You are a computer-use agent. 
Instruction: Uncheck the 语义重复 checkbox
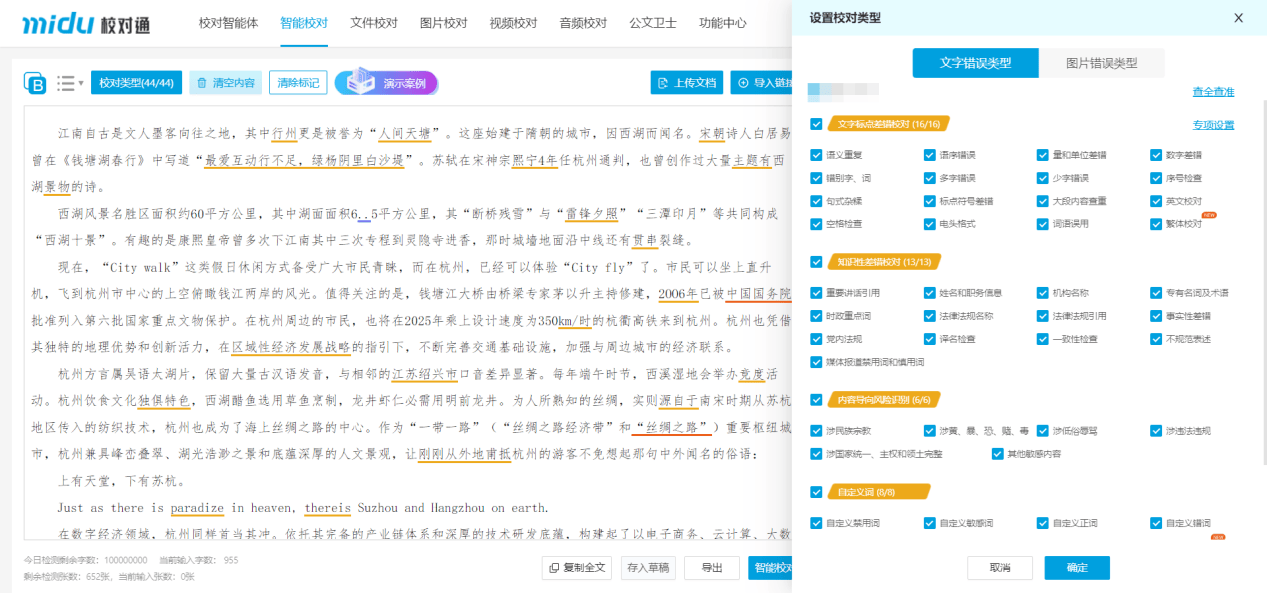coord(816,155)
